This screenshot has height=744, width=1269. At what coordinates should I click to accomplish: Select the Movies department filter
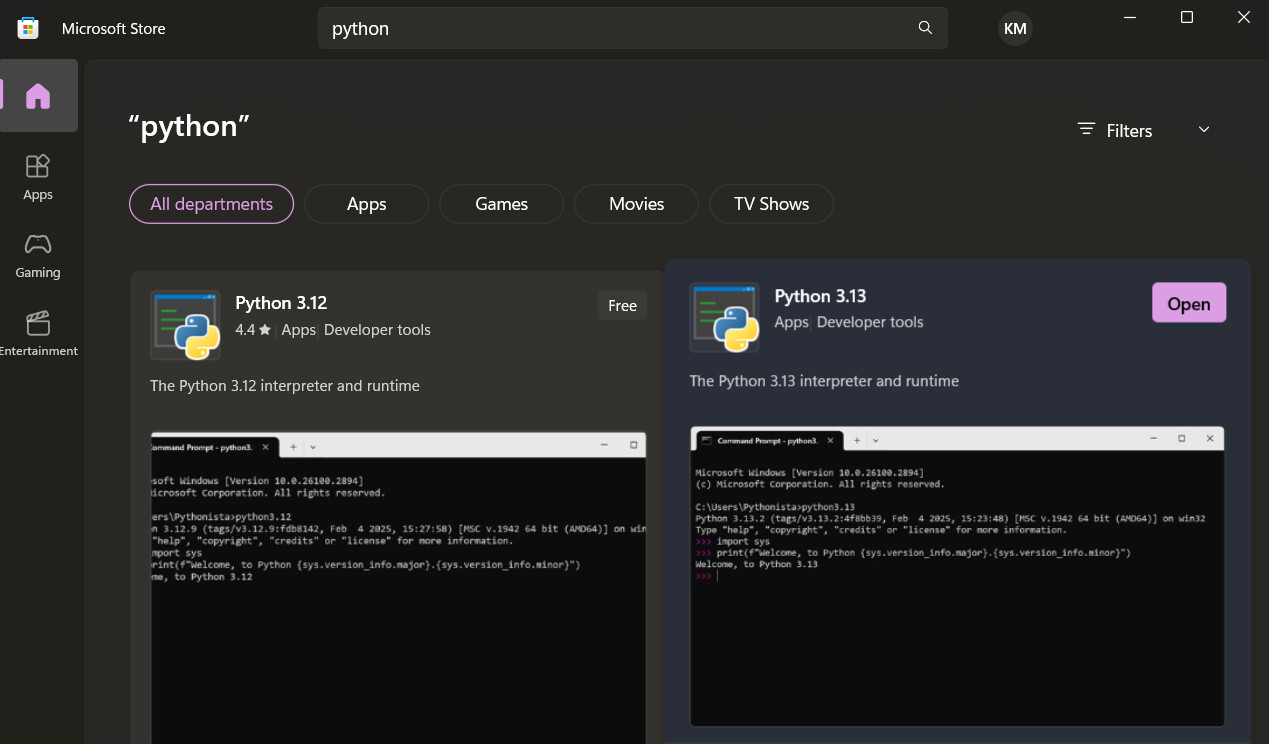[636, 204]
